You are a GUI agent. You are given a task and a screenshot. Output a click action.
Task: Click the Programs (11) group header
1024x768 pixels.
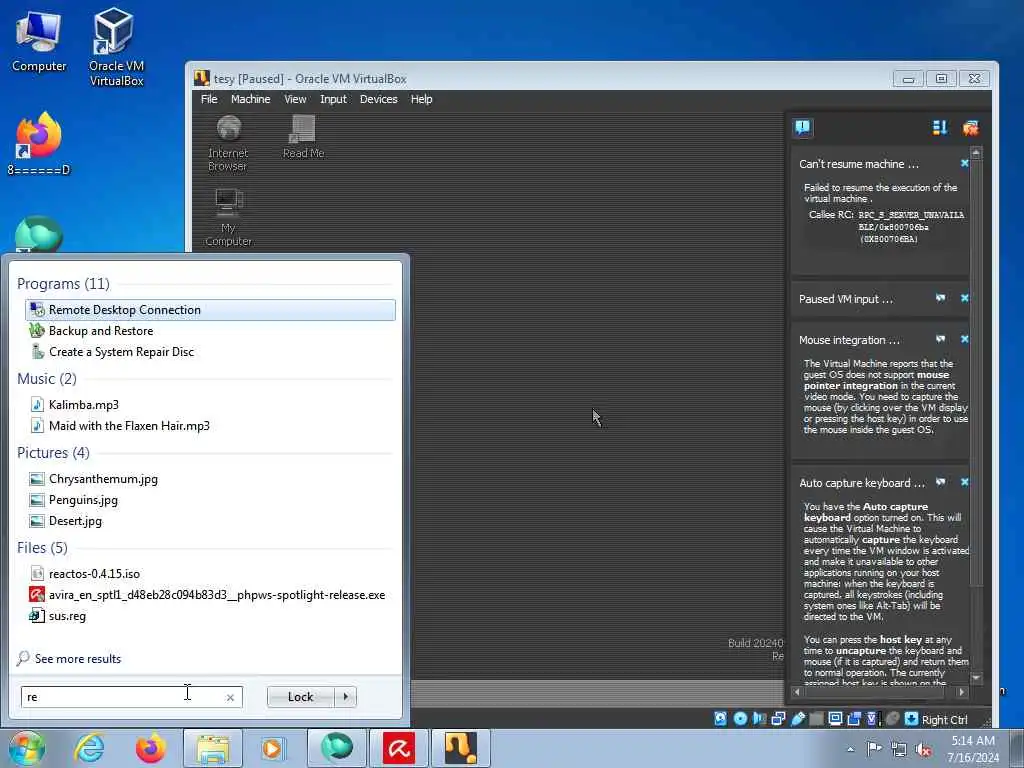coord(63,283)
